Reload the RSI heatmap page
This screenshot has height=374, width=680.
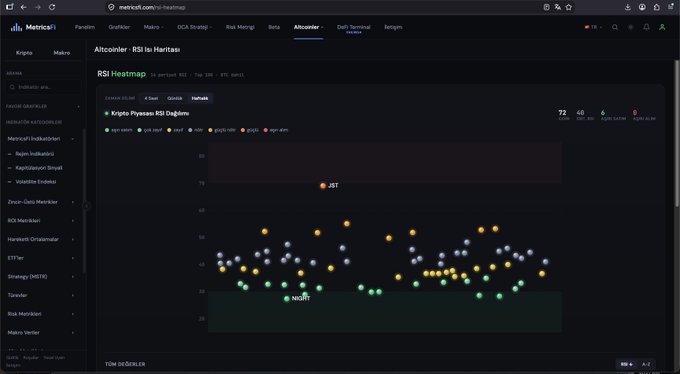(52, 7)
